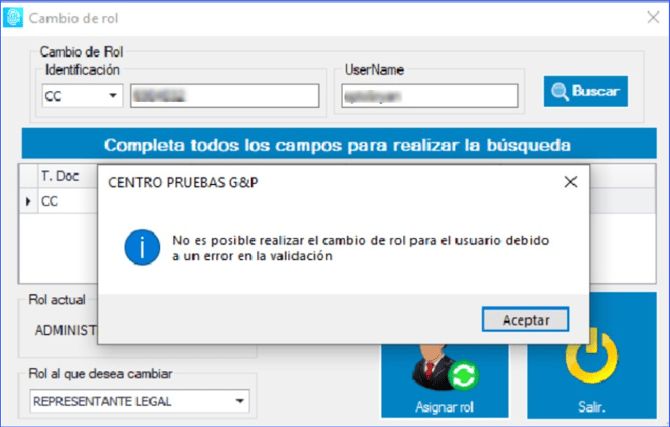Close the Cambio de rol window
This screenshot has height=427, width=670.
pos(653,18)
